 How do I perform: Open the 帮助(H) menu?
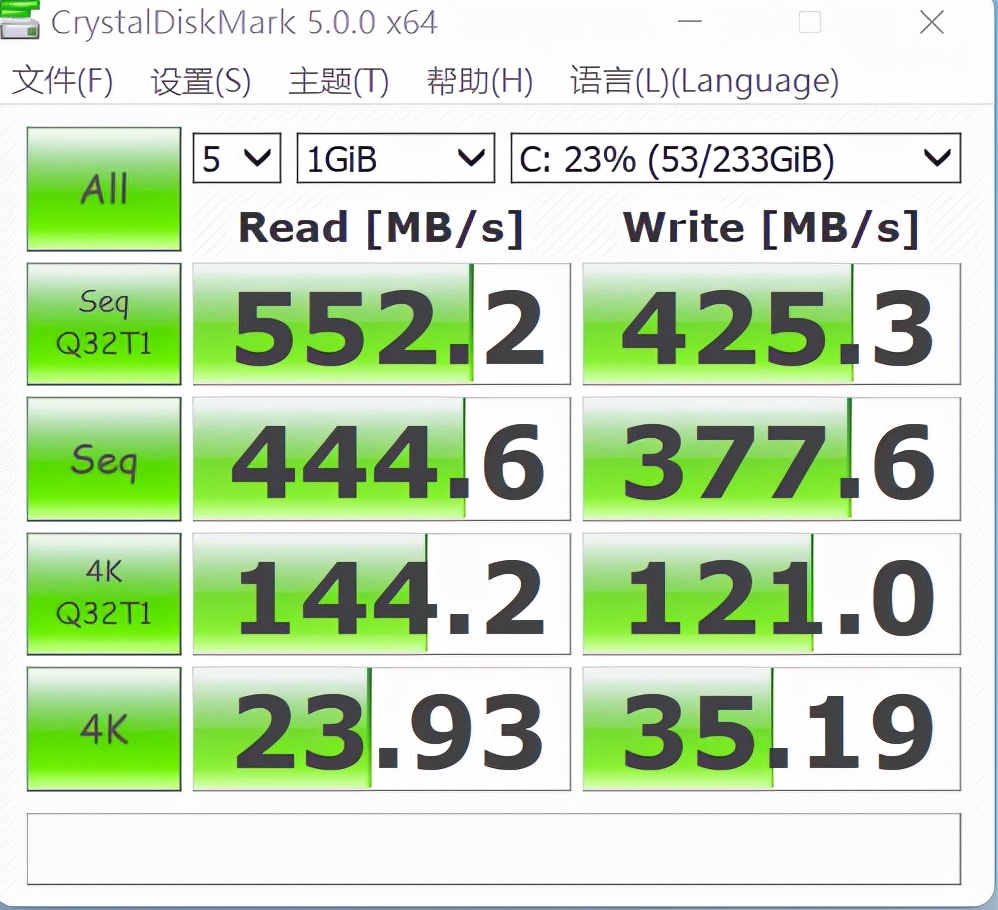[x=479, y=81]
